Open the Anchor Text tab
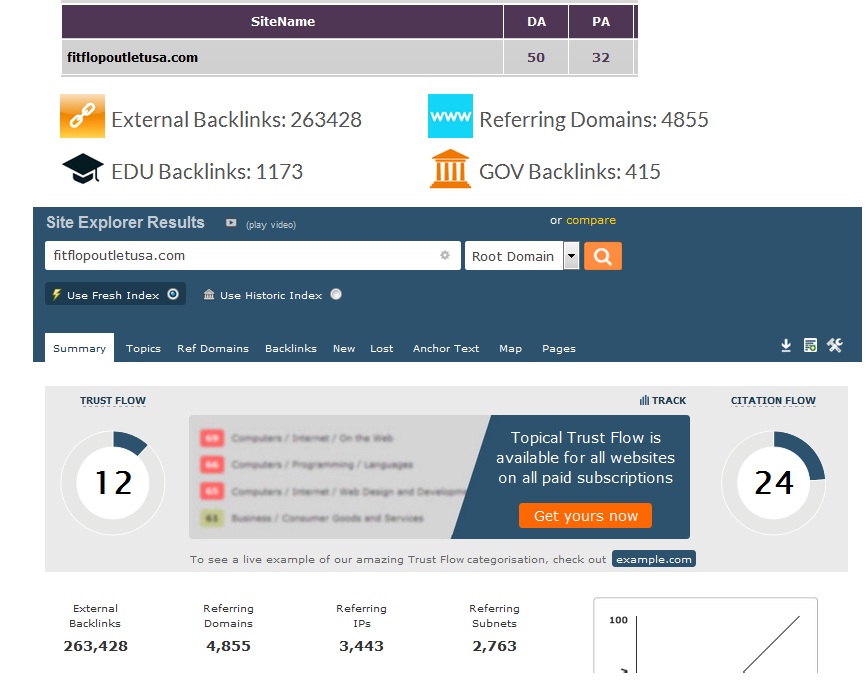The height and width of the screenshot is (690, 866). 446,349
